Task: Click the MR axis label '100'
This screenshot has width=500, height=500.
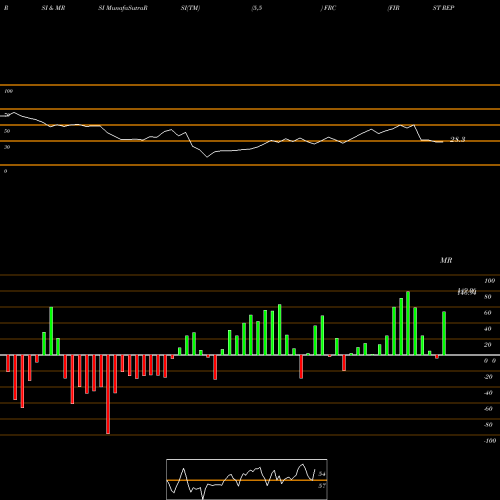Action: (489, 281)
